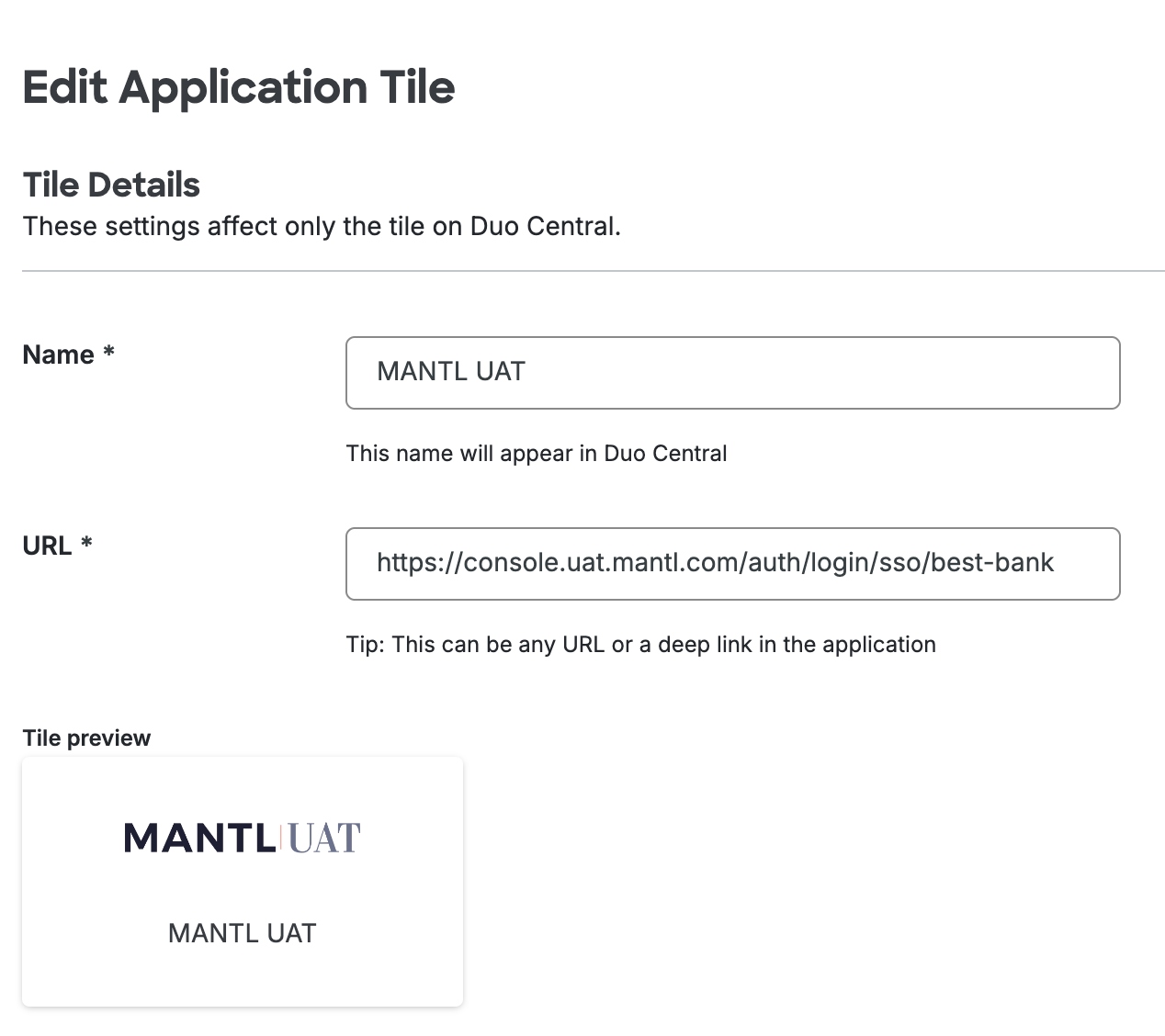
Task: Click the Name field label
Action: pos(58,355)
